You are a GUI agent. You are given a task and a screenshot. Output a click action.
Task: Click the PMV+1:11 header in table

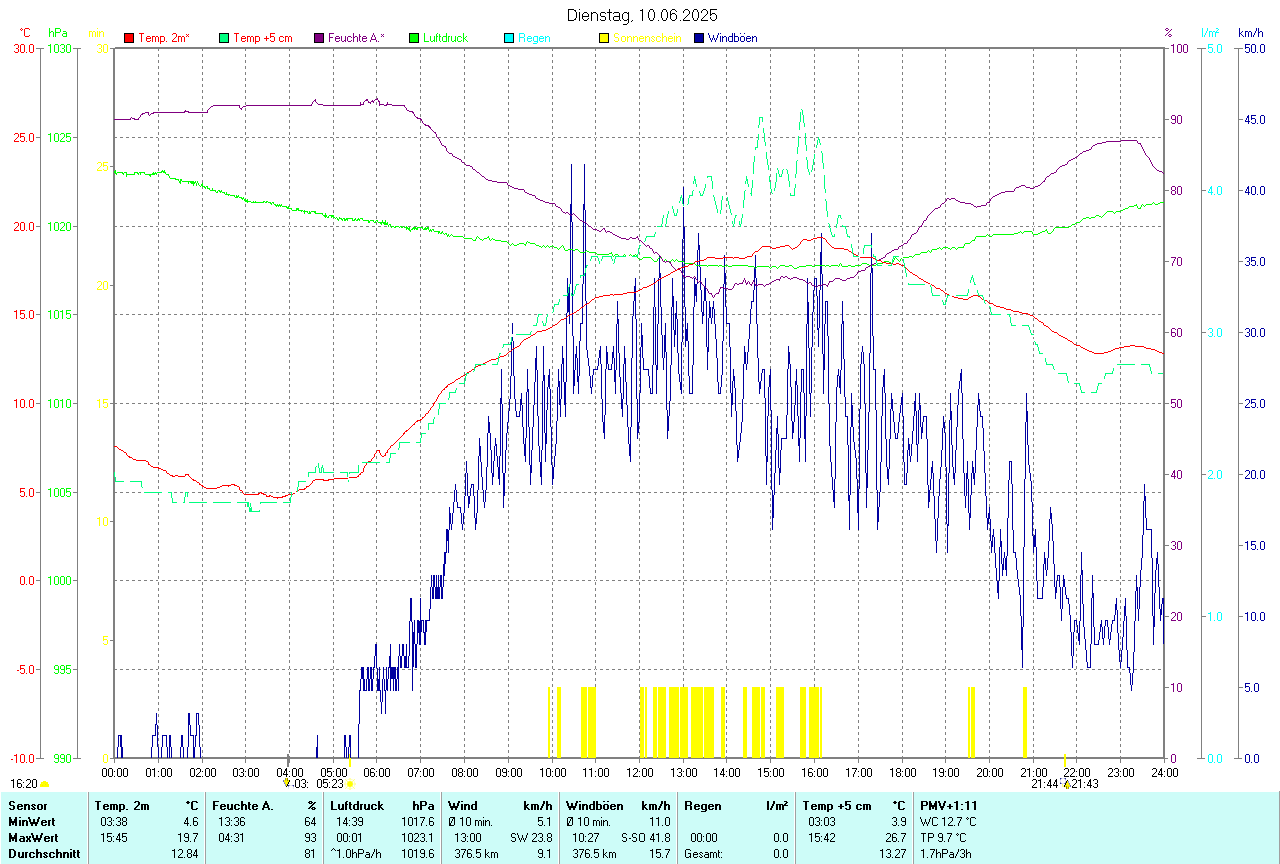(948, 805)
